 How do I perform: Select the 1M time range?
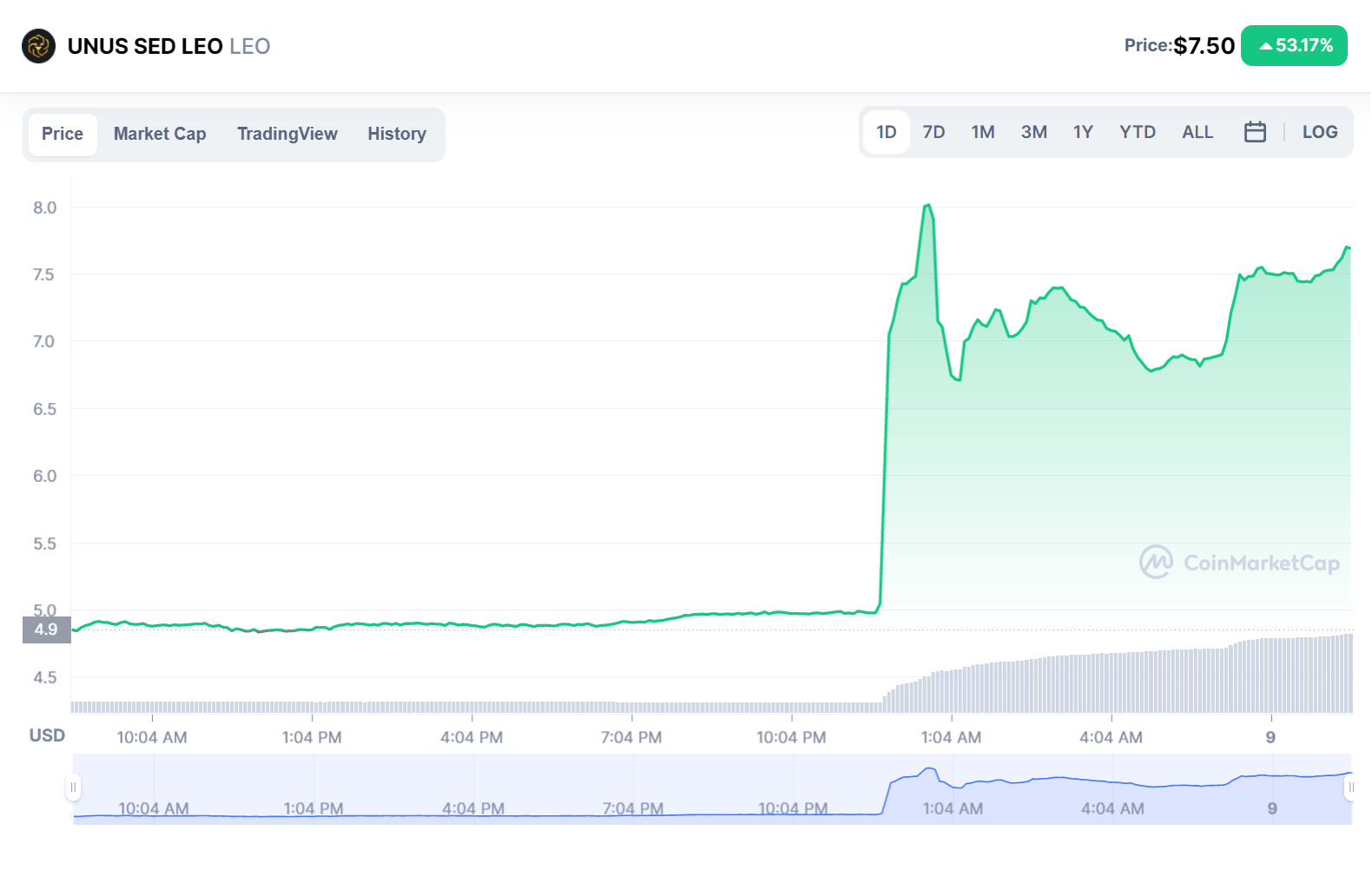(983, 132)
